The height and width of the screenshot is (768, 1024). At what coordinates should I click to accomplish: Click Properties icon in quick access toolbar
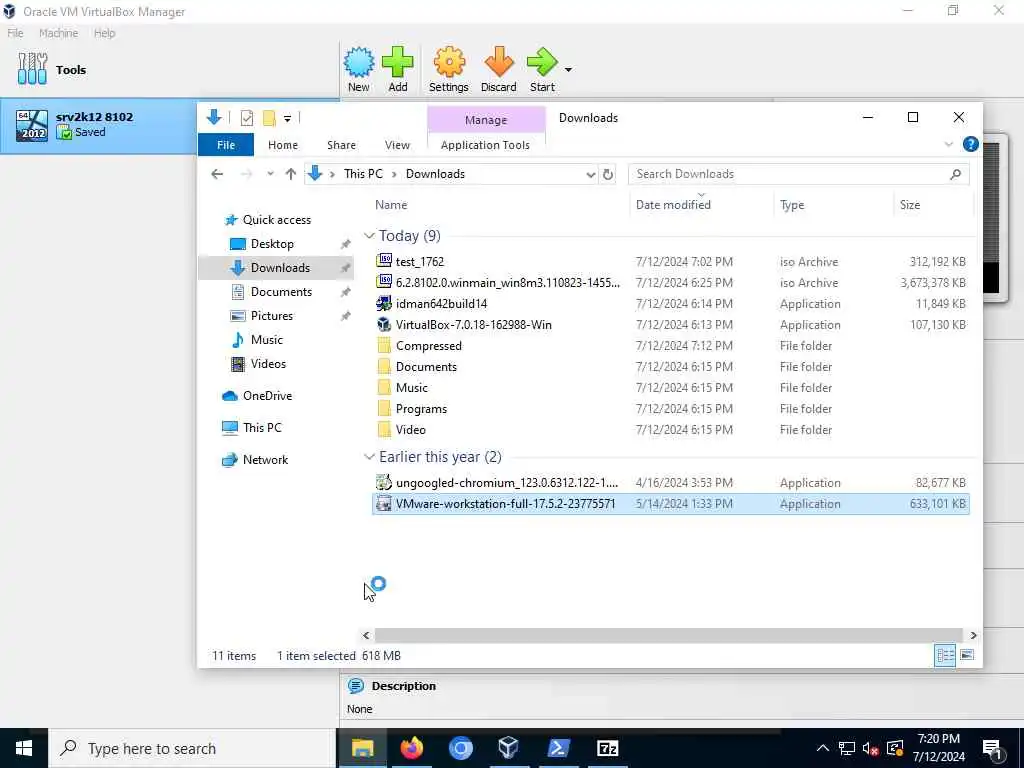click(x=247, y=118)
